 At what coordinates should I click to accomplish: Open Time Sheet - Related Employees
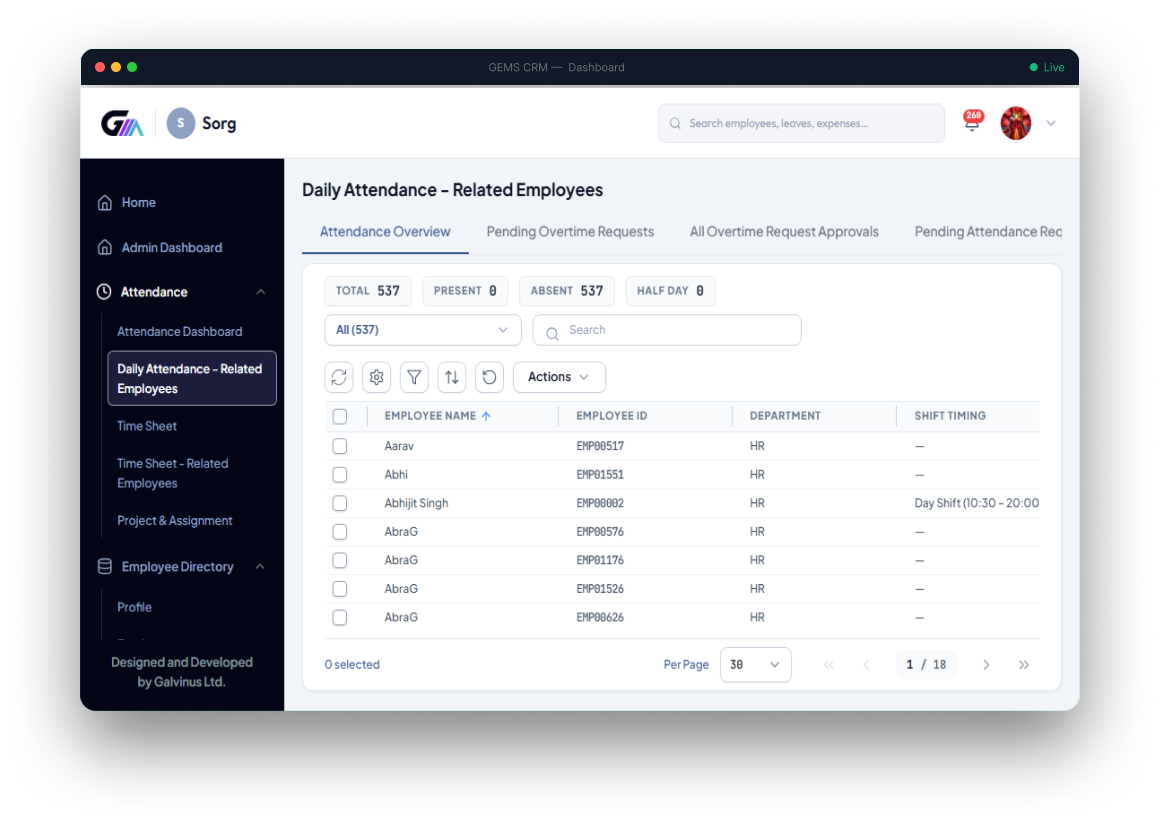tap(172, 473)
